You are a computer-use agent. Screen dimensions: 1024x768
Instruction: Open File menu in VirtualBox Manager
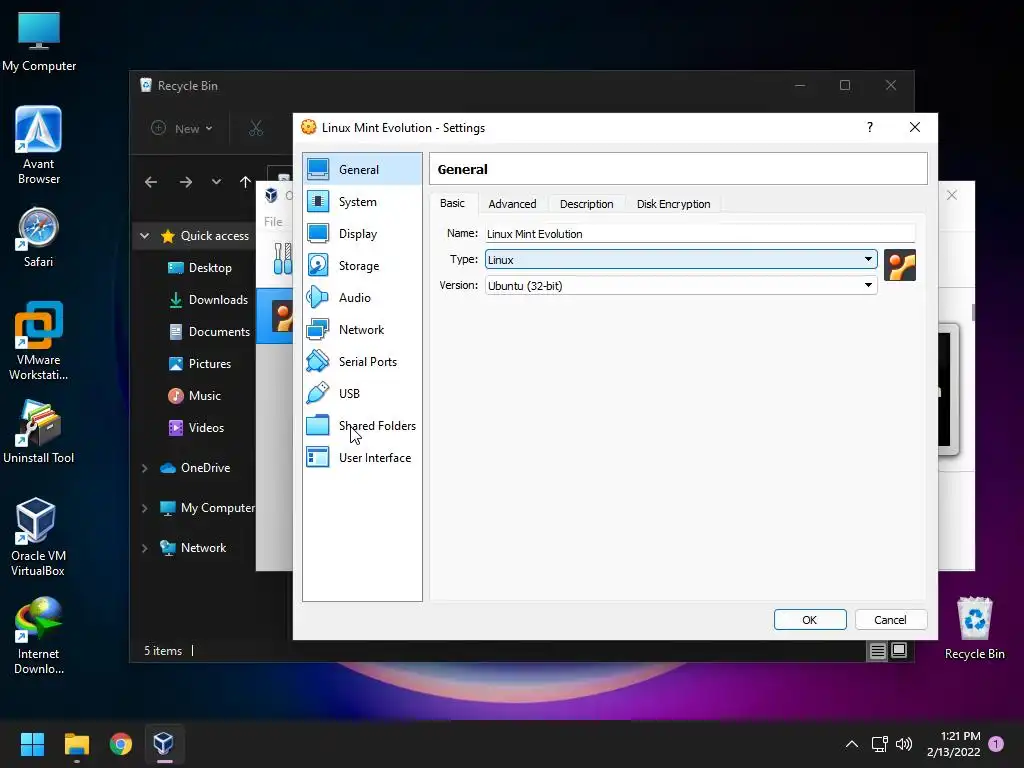(273, 221)
